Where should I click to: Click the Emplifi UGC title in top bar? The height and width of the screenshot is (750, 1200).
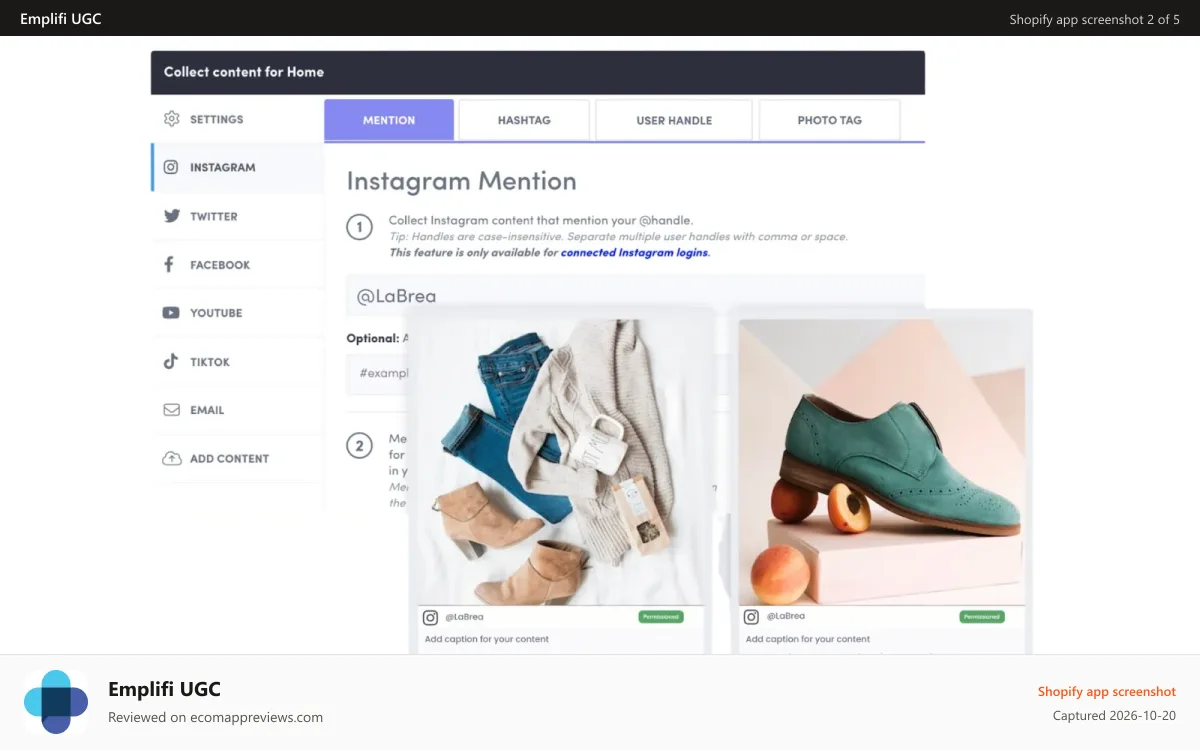click(61, 19)
